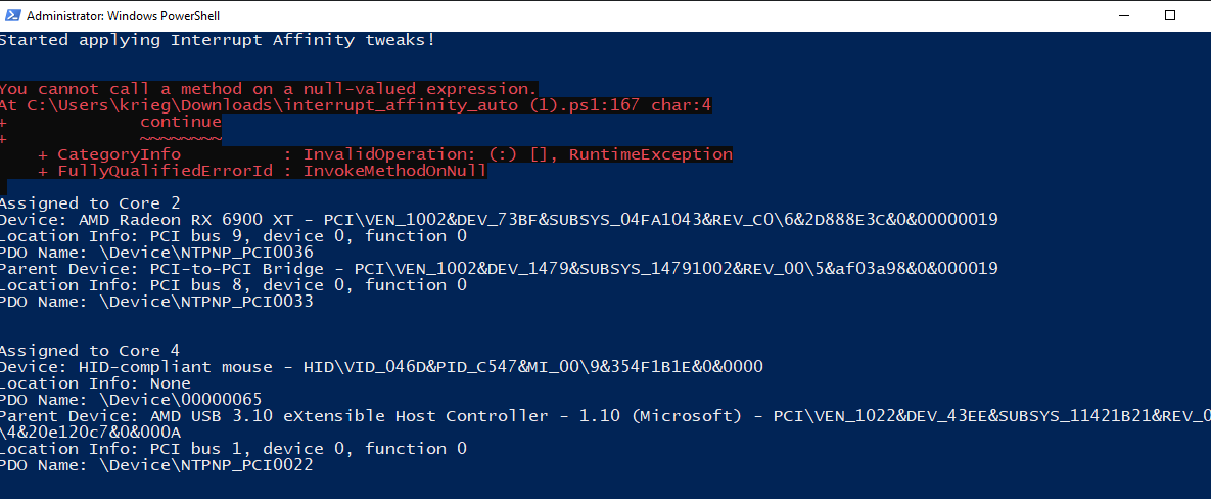
Task: Maximize the PowerShell window
Action: 1170,16
